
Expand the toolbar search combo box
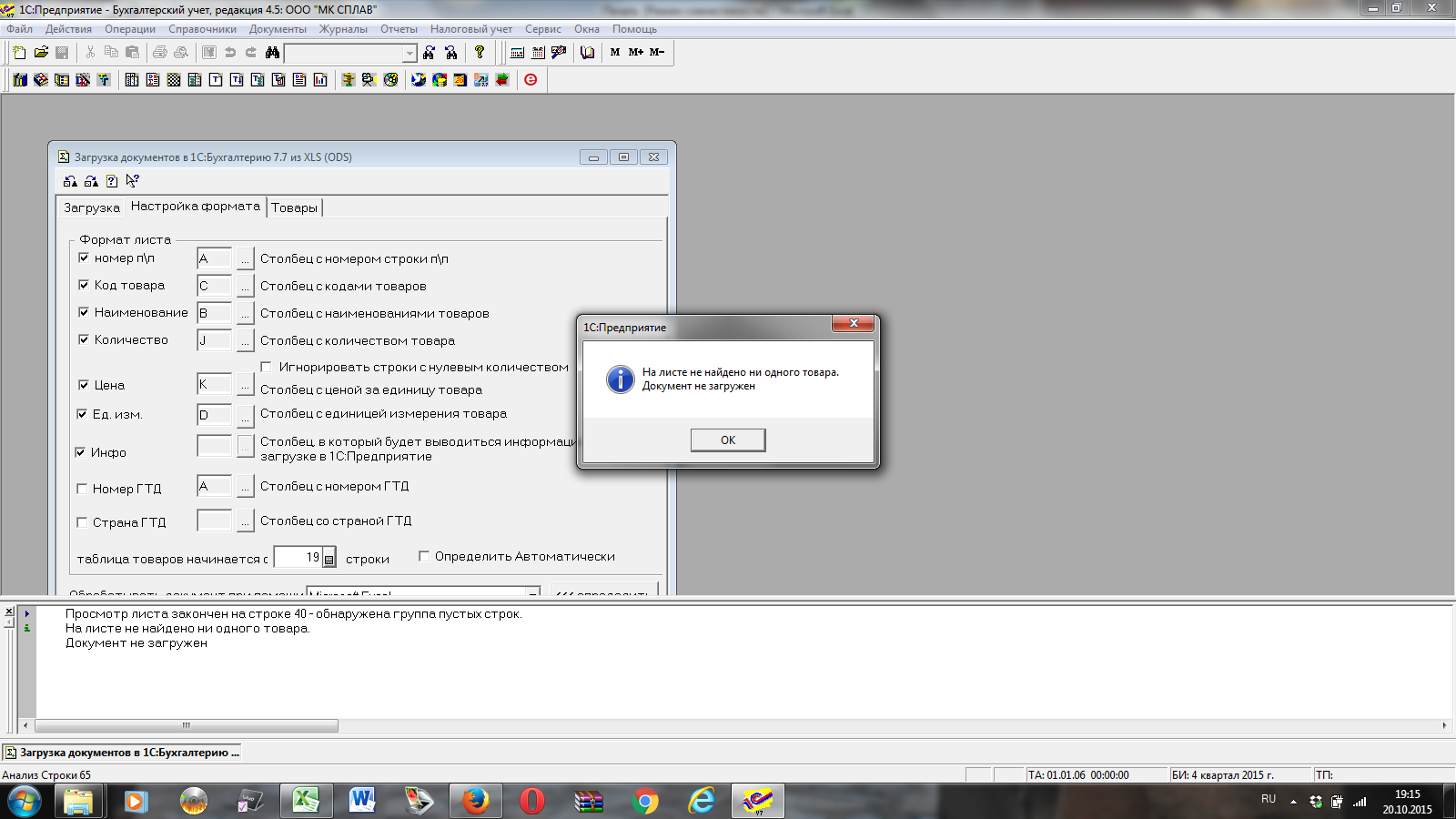(x=409, y=54)
